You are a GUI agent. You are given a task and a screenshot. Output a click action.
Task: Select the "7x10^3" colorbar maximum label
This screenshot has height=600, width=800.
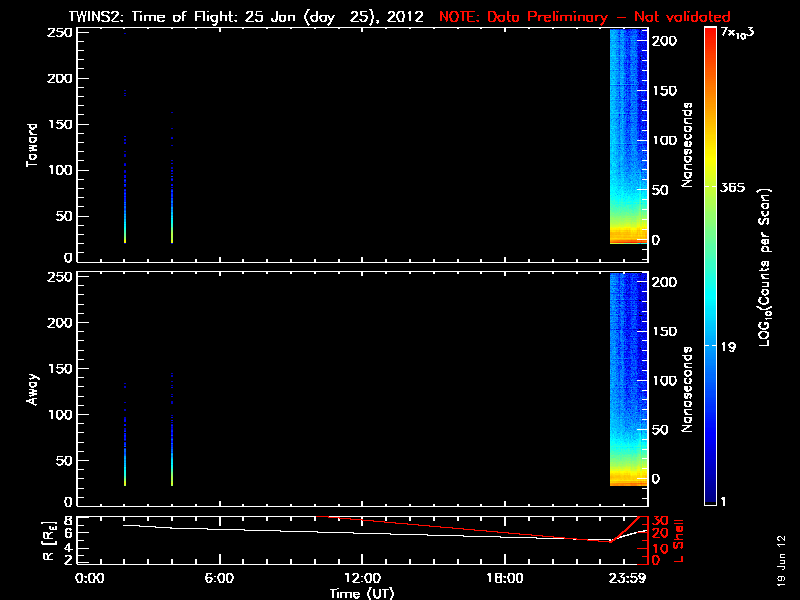pos(740,34)
